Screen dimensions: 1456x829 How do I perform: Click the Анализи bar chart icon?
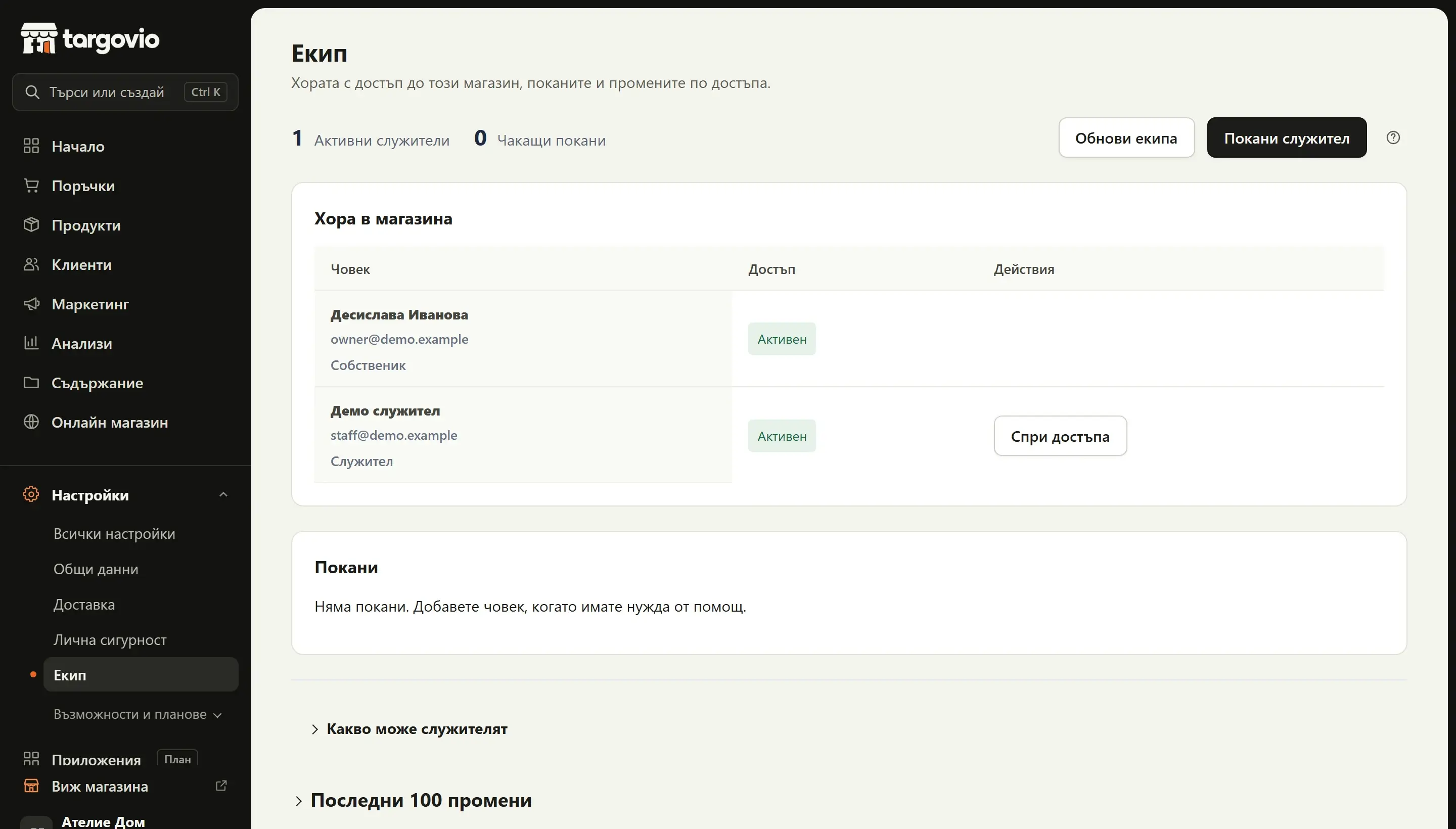(x=31, y=343)
